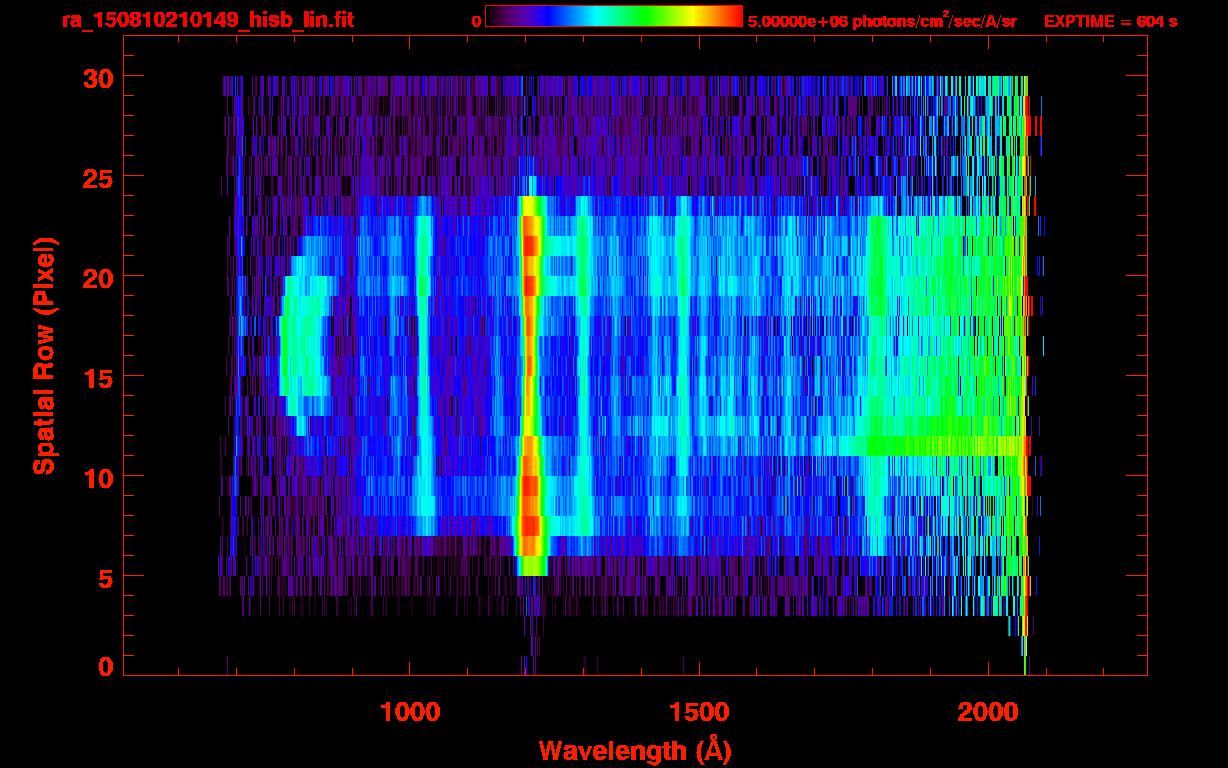Click the filename ra_150810210149_hisb_lin.fit
The image size is (1228, 768).
tap(206, 20)
